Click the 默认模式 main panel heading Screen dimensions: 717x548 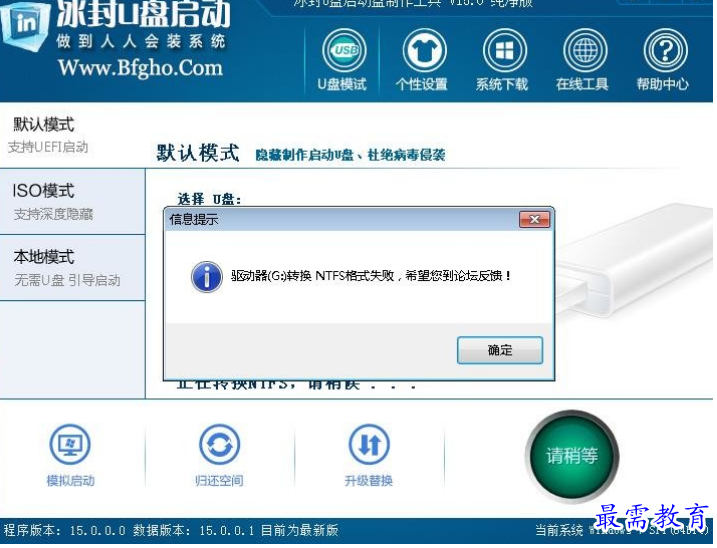(198, 153)
